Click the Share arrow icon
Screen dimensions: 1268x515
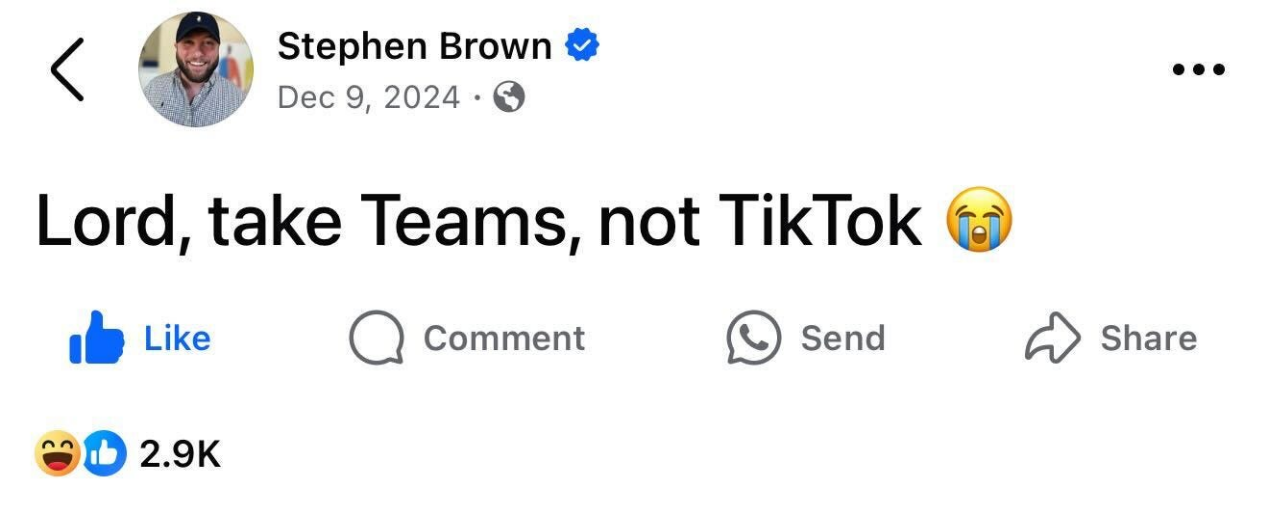tap(1052, 338)
